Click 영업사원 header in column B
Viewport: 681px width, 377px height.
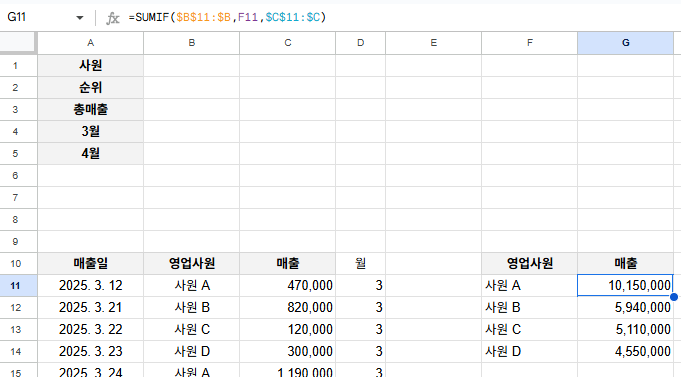tap(192, 264)
